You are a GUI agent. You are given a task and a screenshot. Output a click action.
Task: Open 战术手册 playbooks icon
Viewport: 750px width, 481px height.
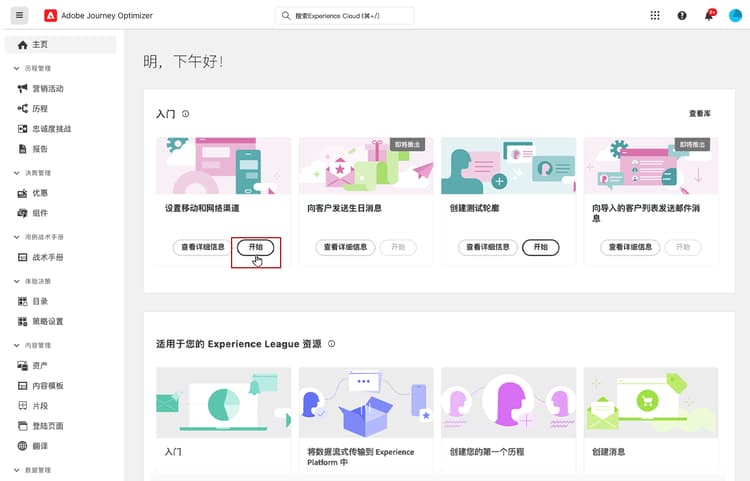pos(22,257)
